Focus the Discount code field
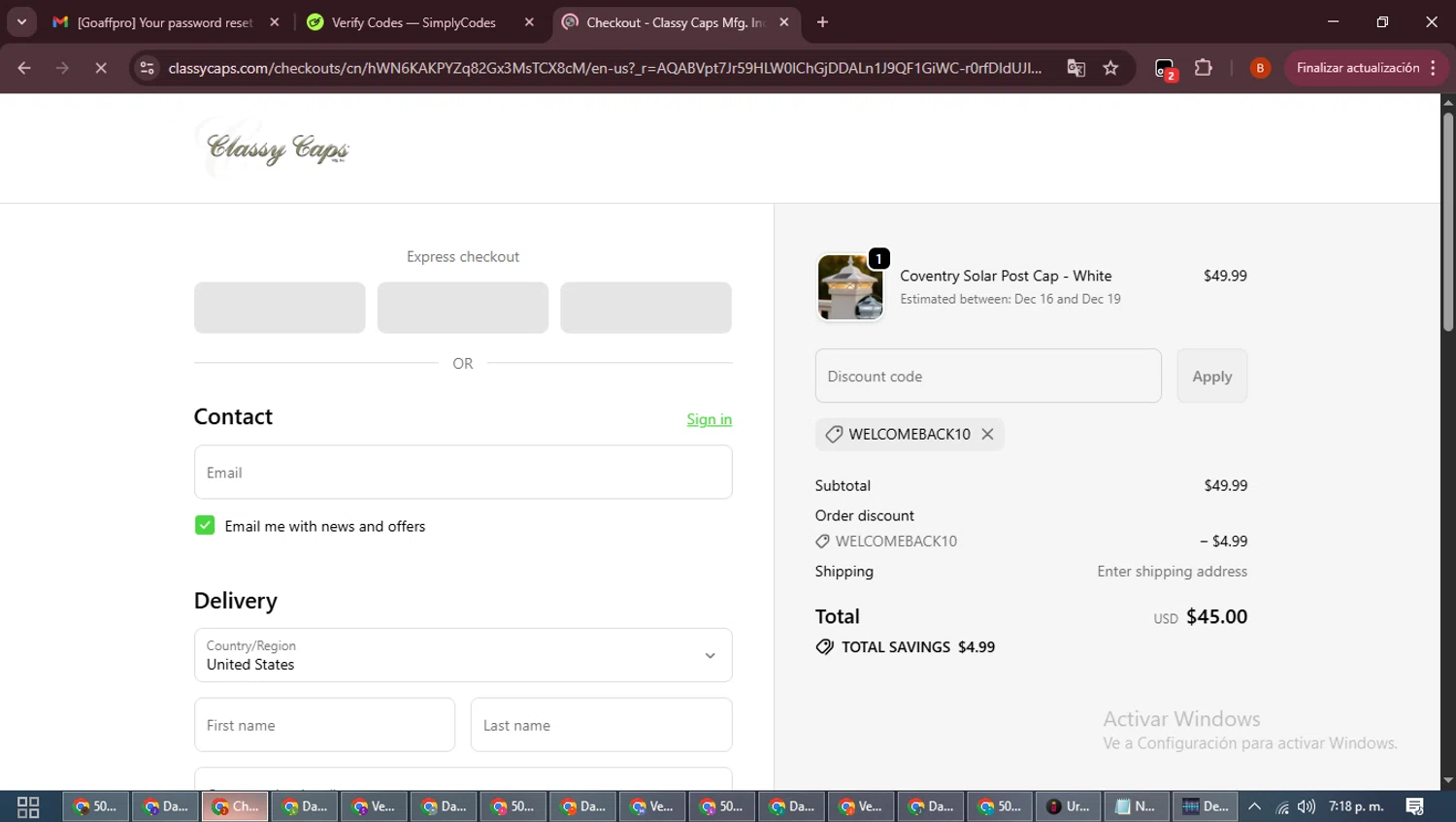This screenshot has width=1456, height=822. coord(988,376)
